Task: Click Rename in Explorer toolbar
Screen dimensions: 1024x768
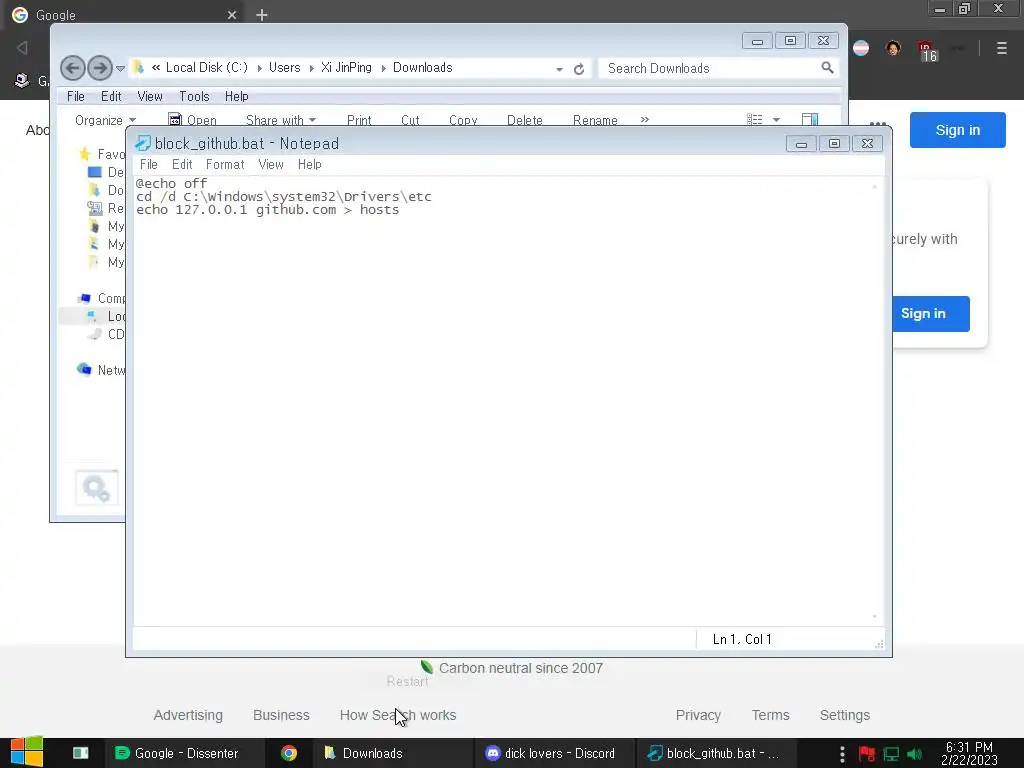Action: (595, 120)
